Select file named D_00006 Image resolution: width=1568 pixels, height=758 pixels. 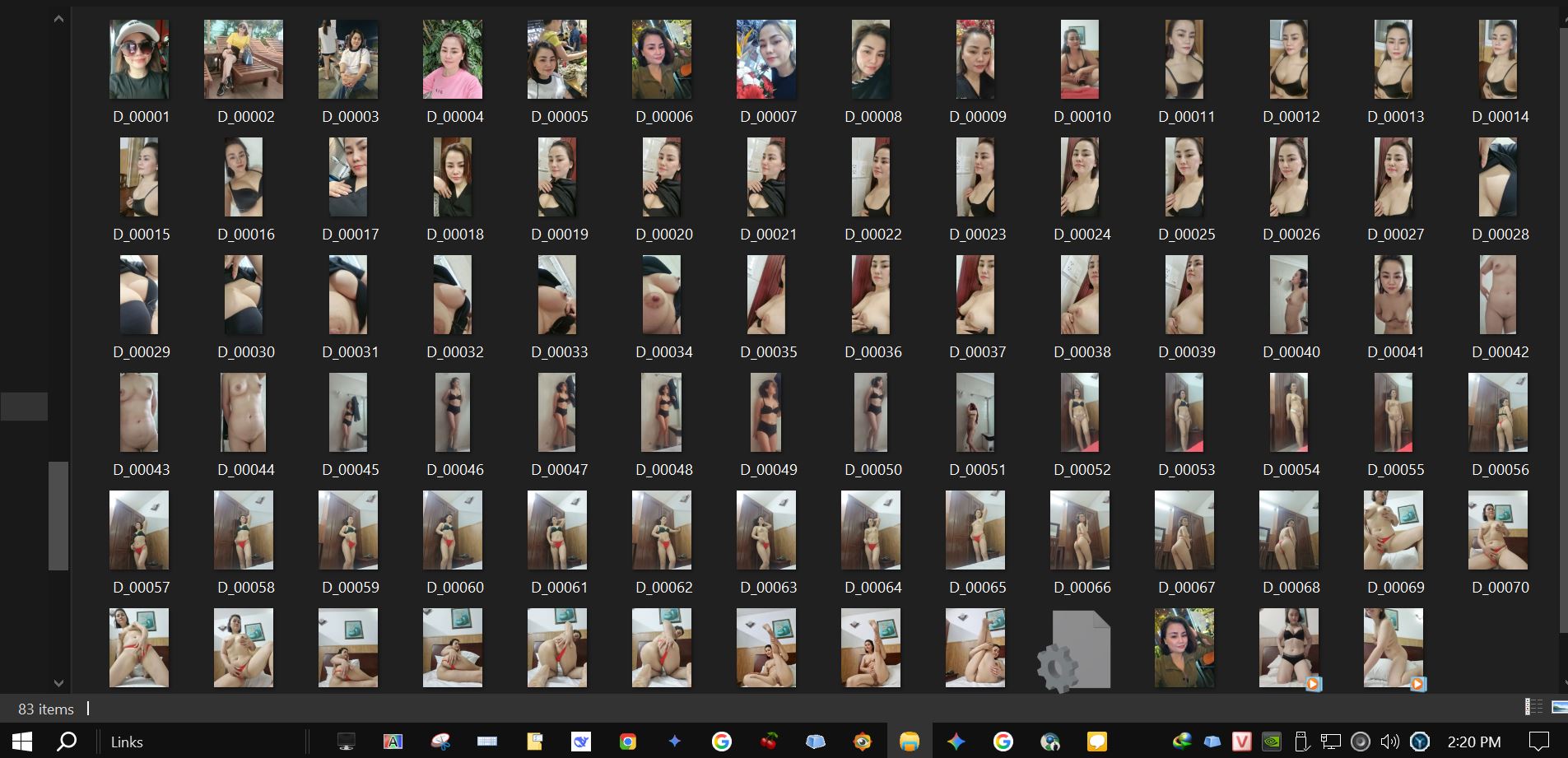tap(662, 72)
